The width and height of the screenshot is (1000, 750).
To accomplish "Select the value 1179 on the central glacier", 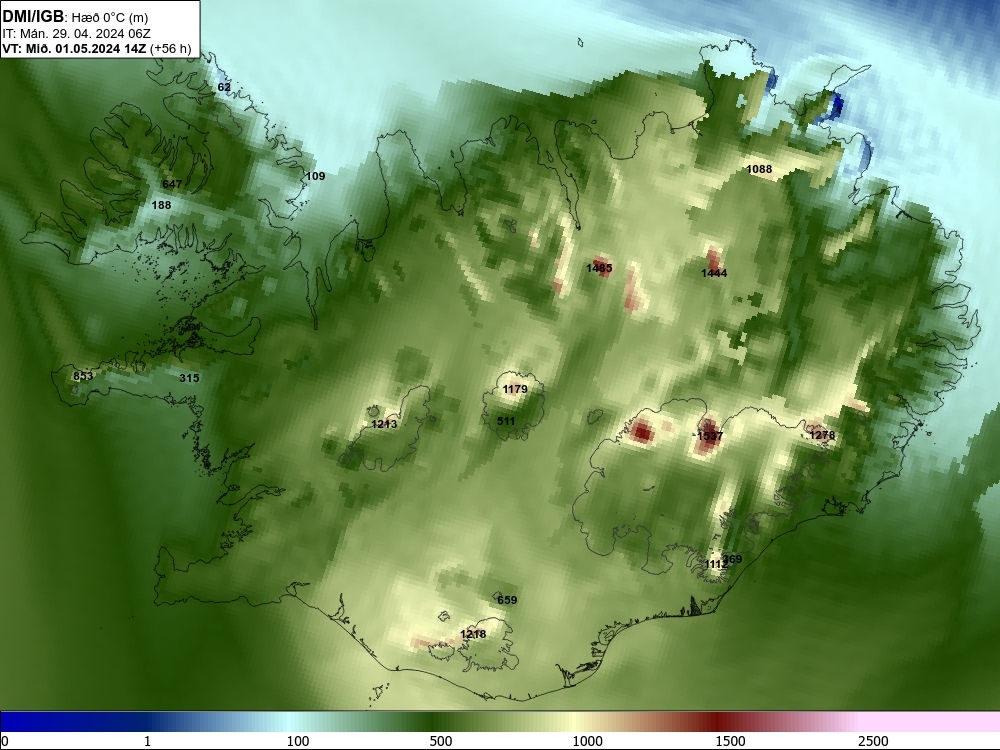I will tap(515, 390).
